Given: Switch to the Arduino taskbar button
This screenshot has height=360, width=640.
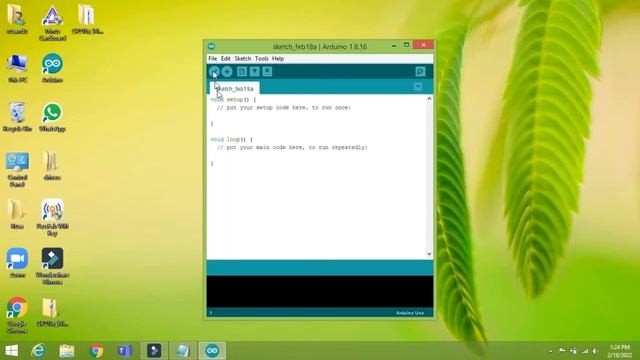Looking at the screenshot, I should coord(212,351).
